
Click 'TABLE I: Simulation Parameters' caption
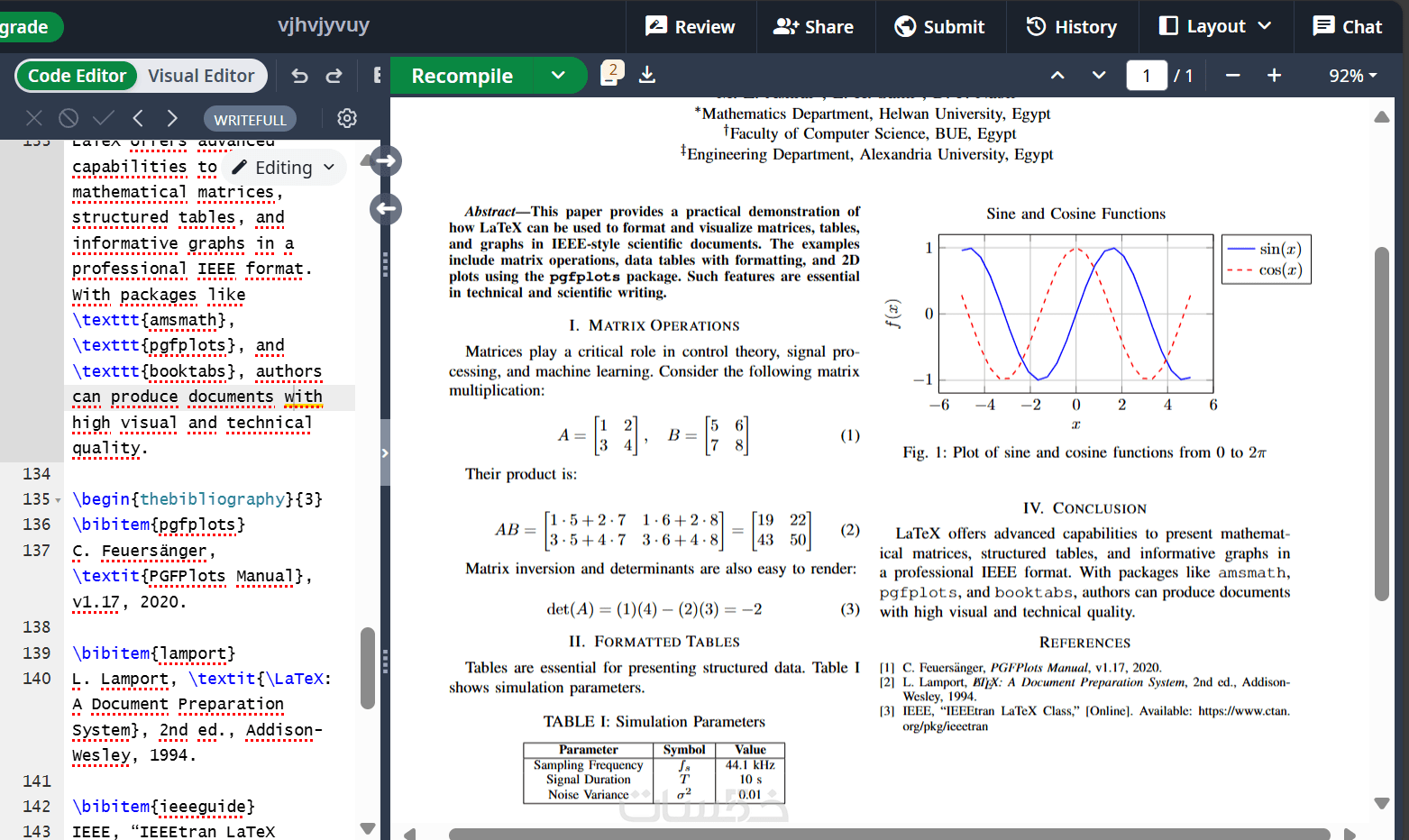click(654, 722)
